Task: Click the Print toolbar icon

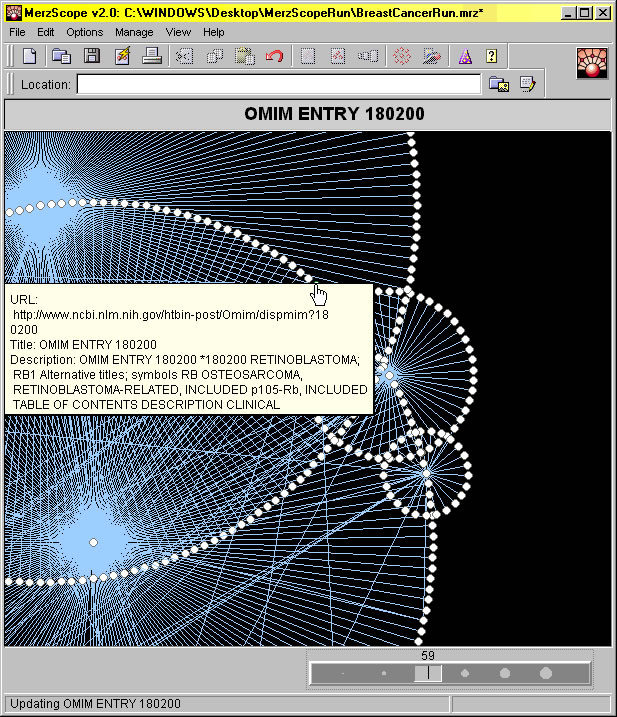Action: pyautogui.click(x=152, y=56)
